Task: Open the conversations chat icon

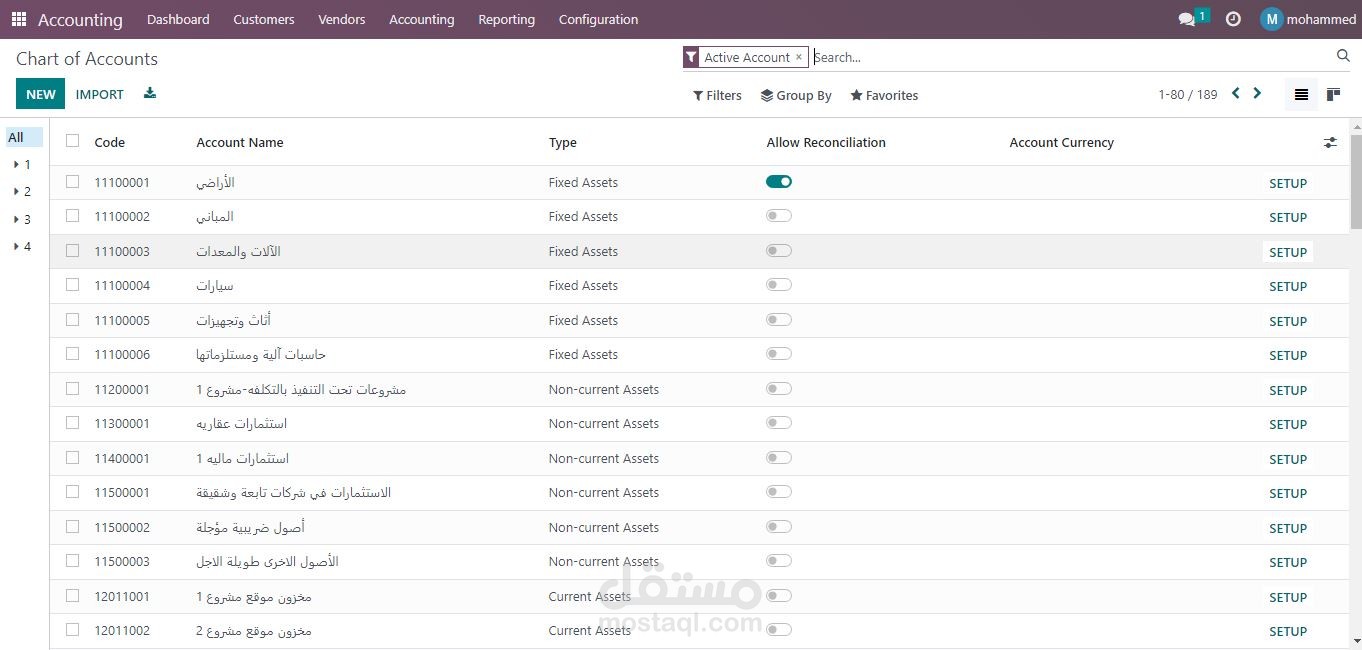Action: [x=1187, y=19]
